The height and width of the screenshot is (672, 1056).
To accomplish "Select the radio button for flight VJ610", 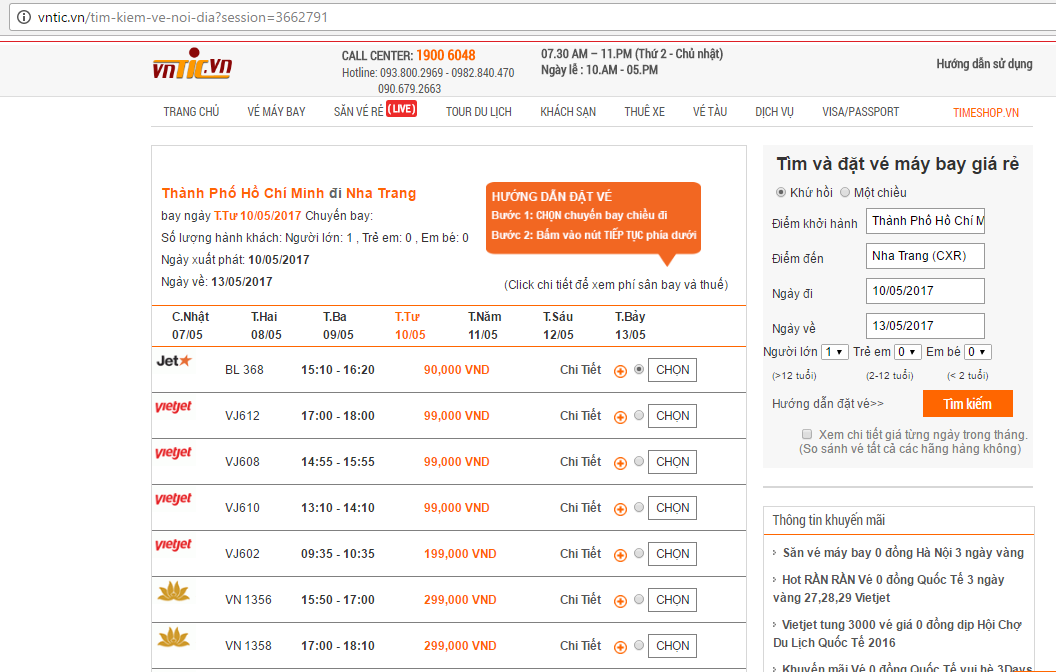I will (638, 507).
